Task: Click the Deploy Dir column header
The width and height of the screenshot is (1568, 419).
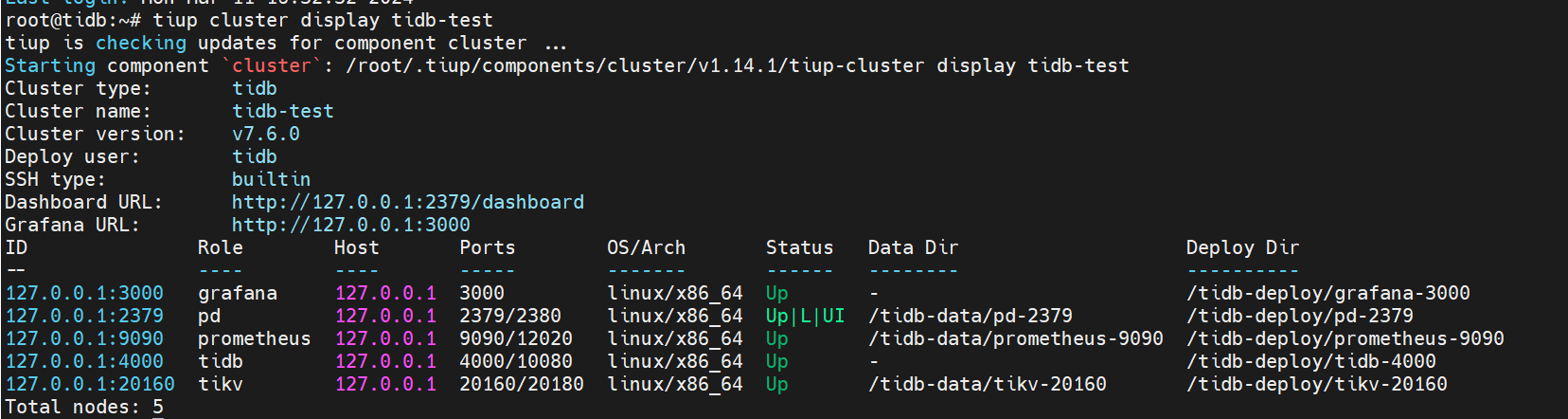Action: point(1242,247)
